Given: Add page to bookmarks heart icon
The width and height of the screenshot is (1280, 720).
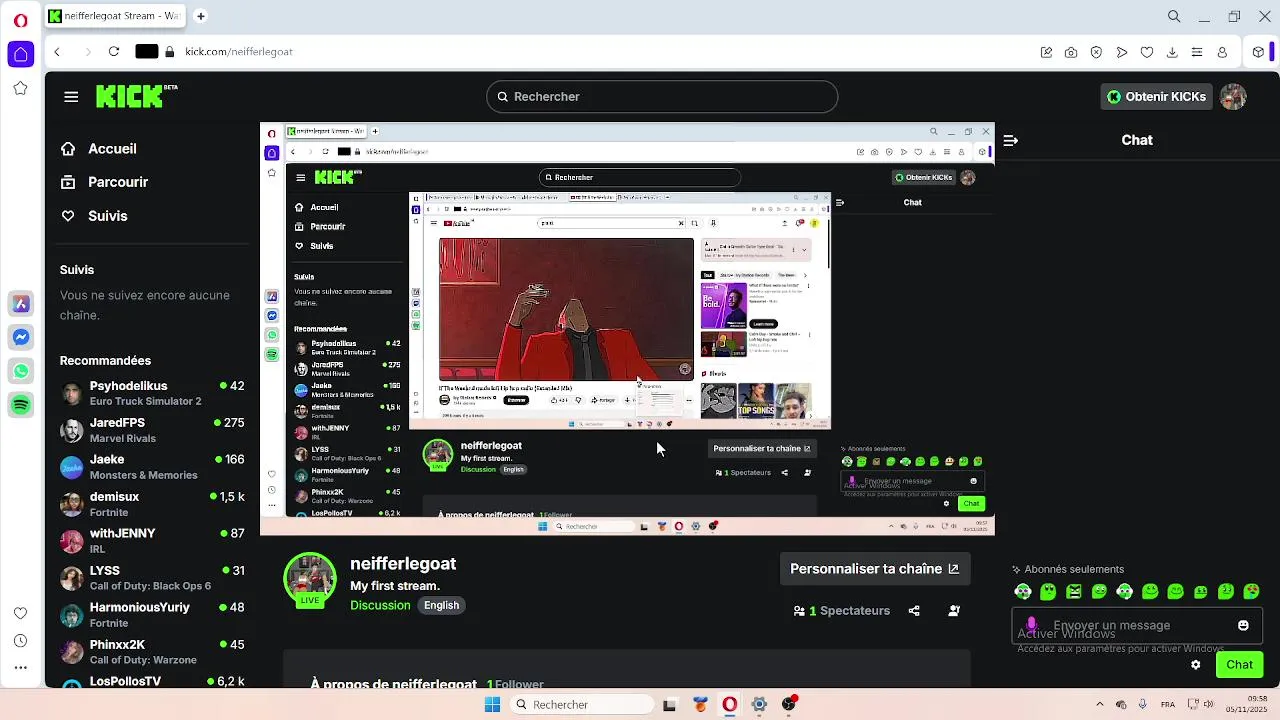Looking at the screenshot, I should click(1147, 52).
